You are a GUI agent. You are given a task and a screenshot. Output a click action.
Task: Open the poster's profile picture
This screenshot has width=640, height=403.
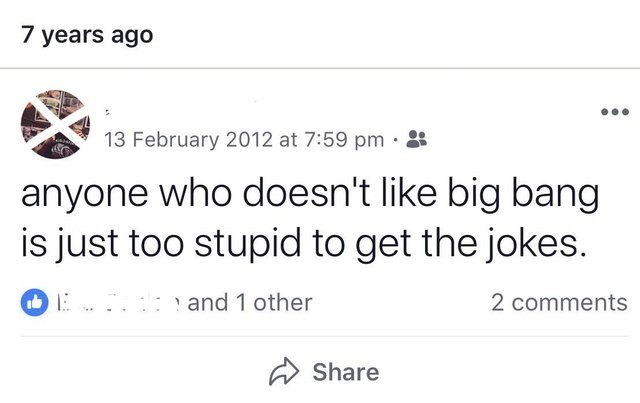point(54,124)
